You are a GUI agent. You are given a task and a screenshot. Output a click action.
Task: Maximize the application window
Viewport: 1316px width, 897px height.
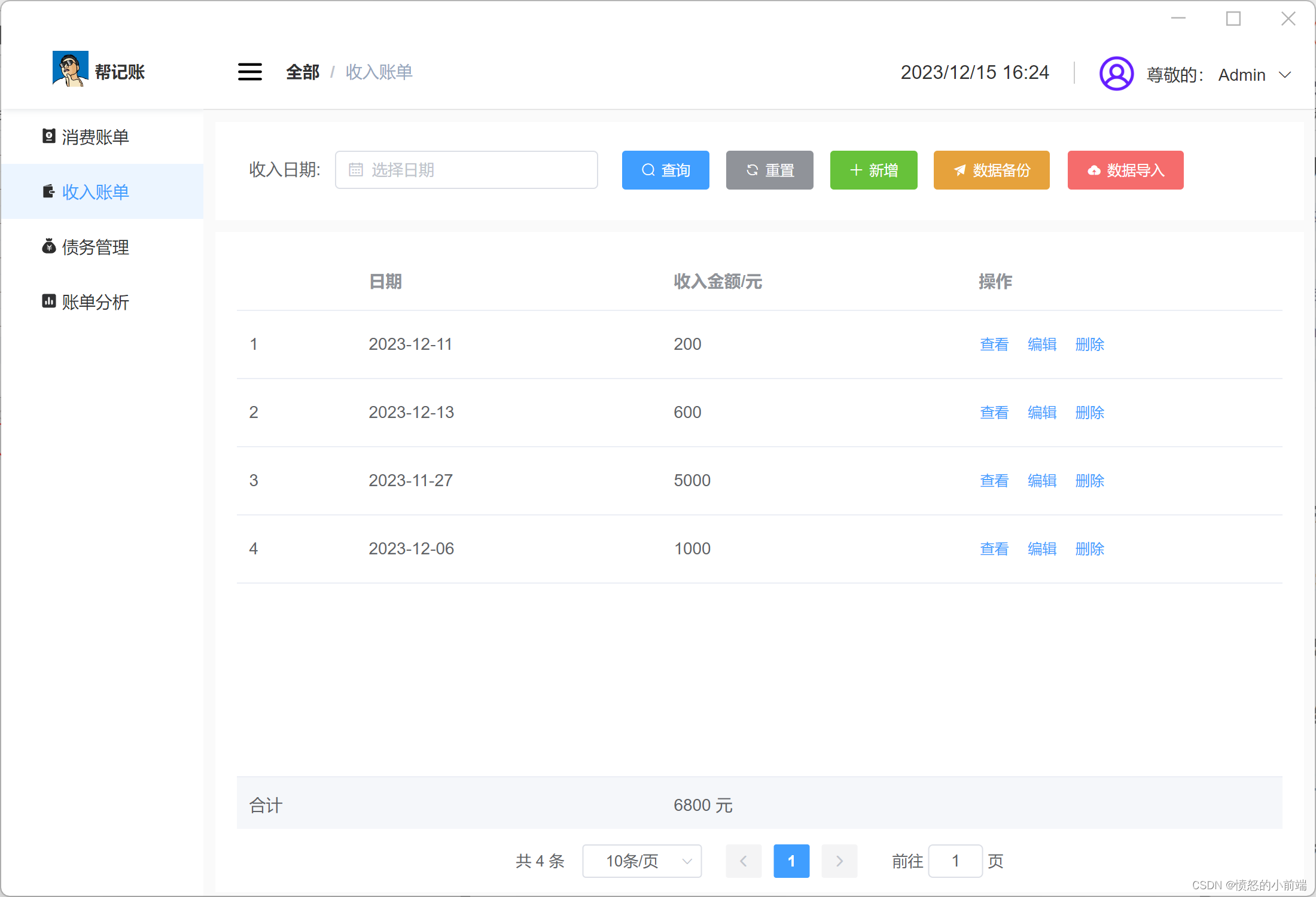[1233, 19]
